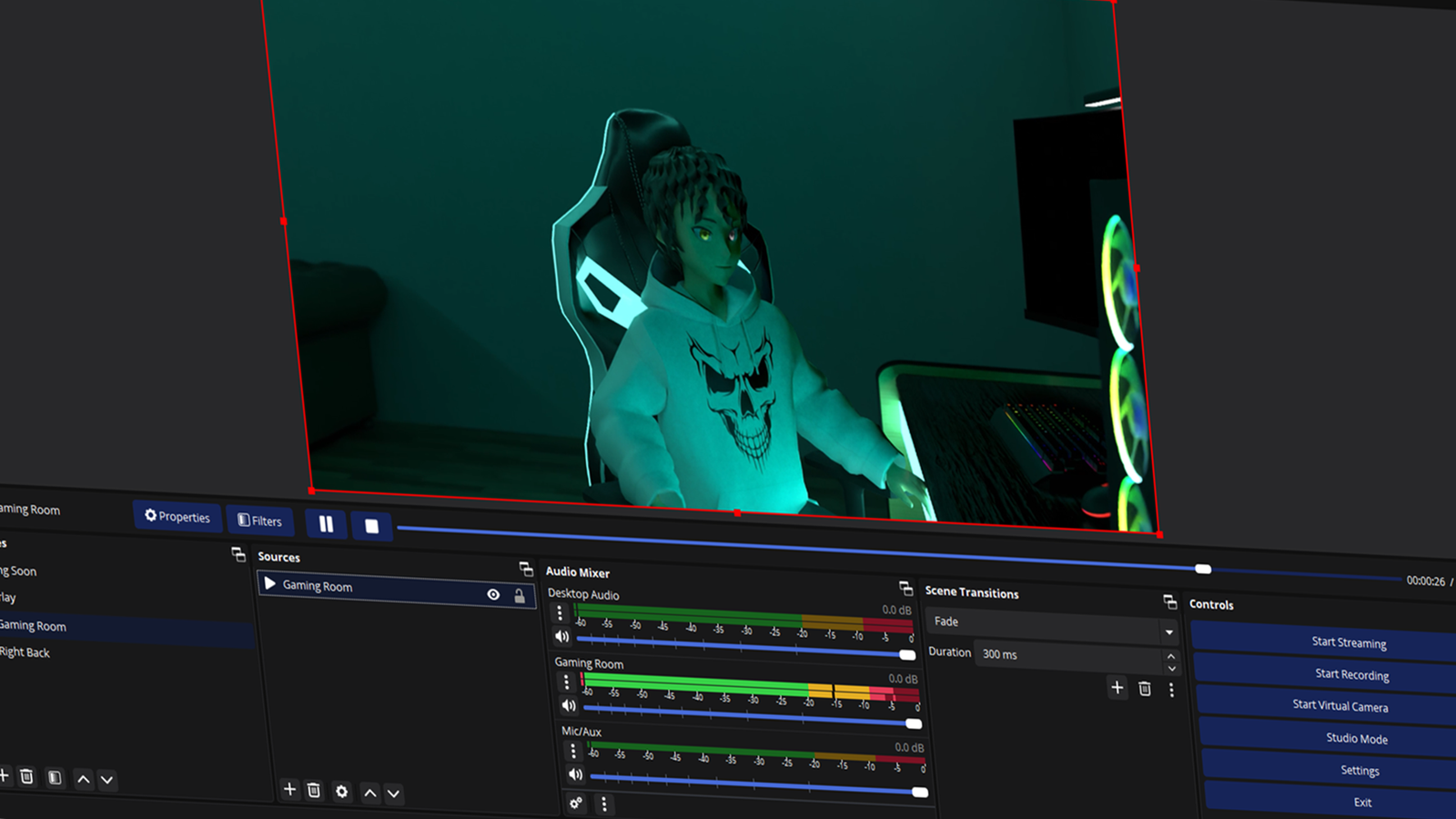
Task: Increase the transition duration with the up arrow
Action: click(x=1172, y=658)
